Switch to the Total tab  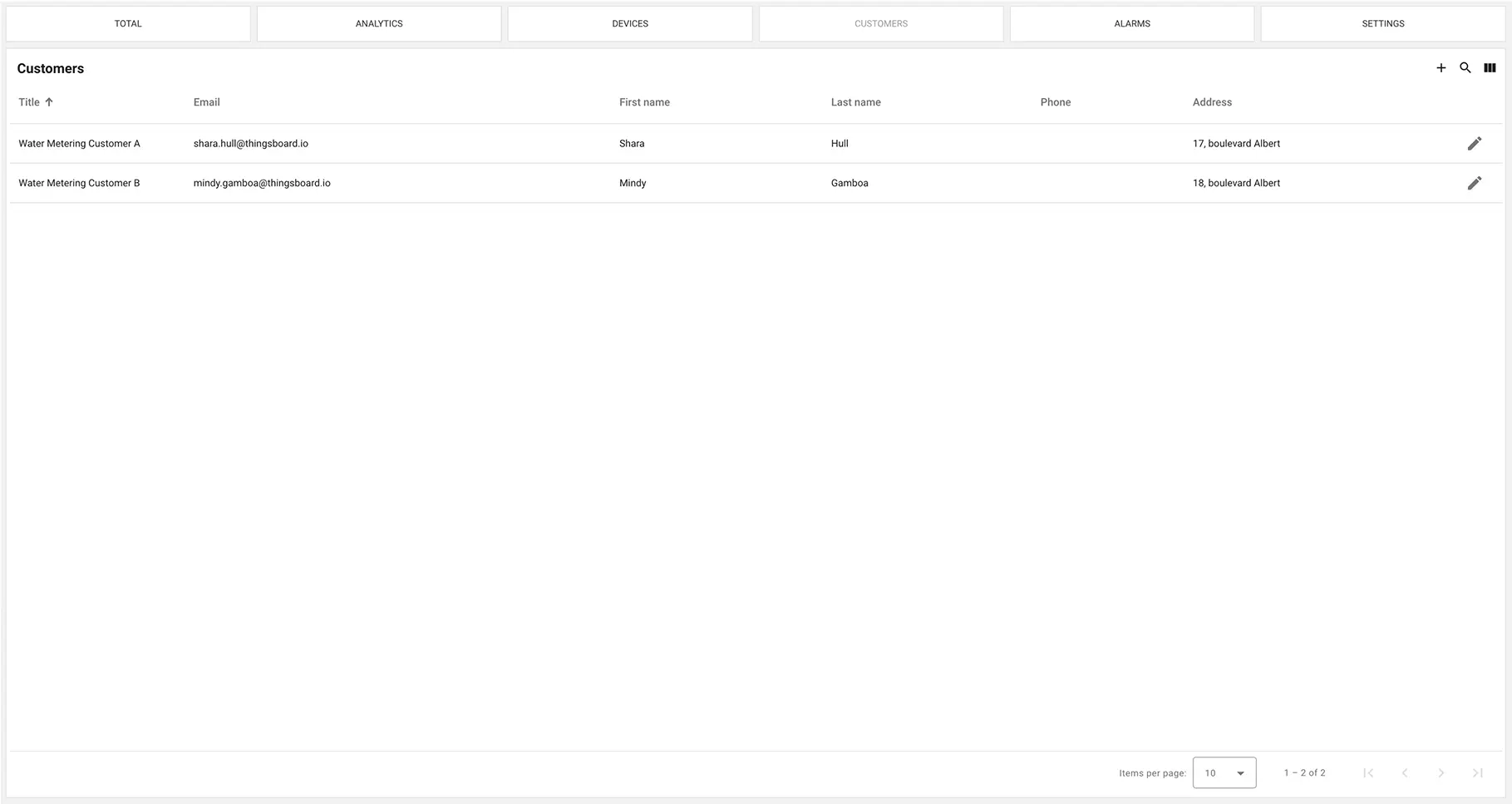coord(128,24)
